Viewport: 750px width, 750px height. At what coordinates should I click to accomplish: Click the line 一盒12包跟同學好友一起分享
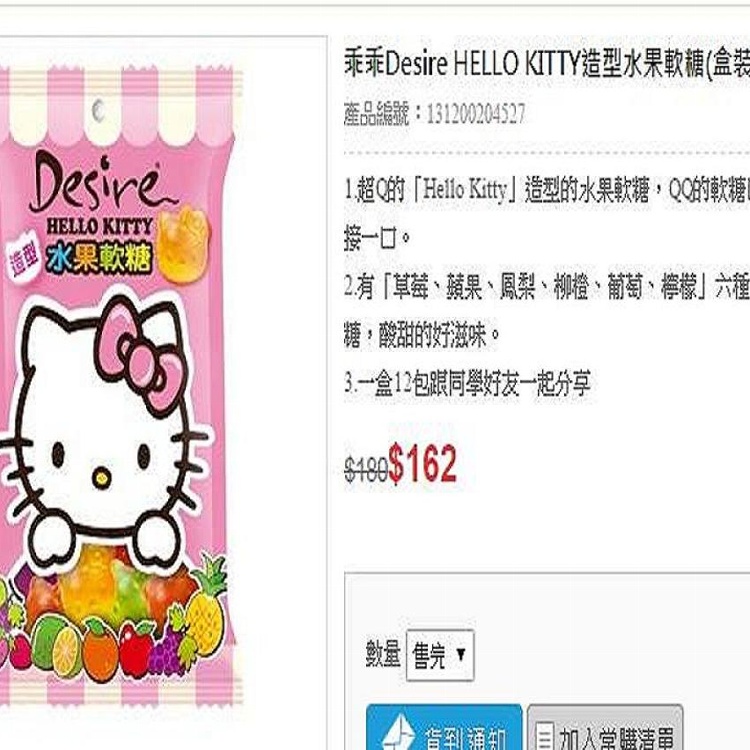point(468,384)
